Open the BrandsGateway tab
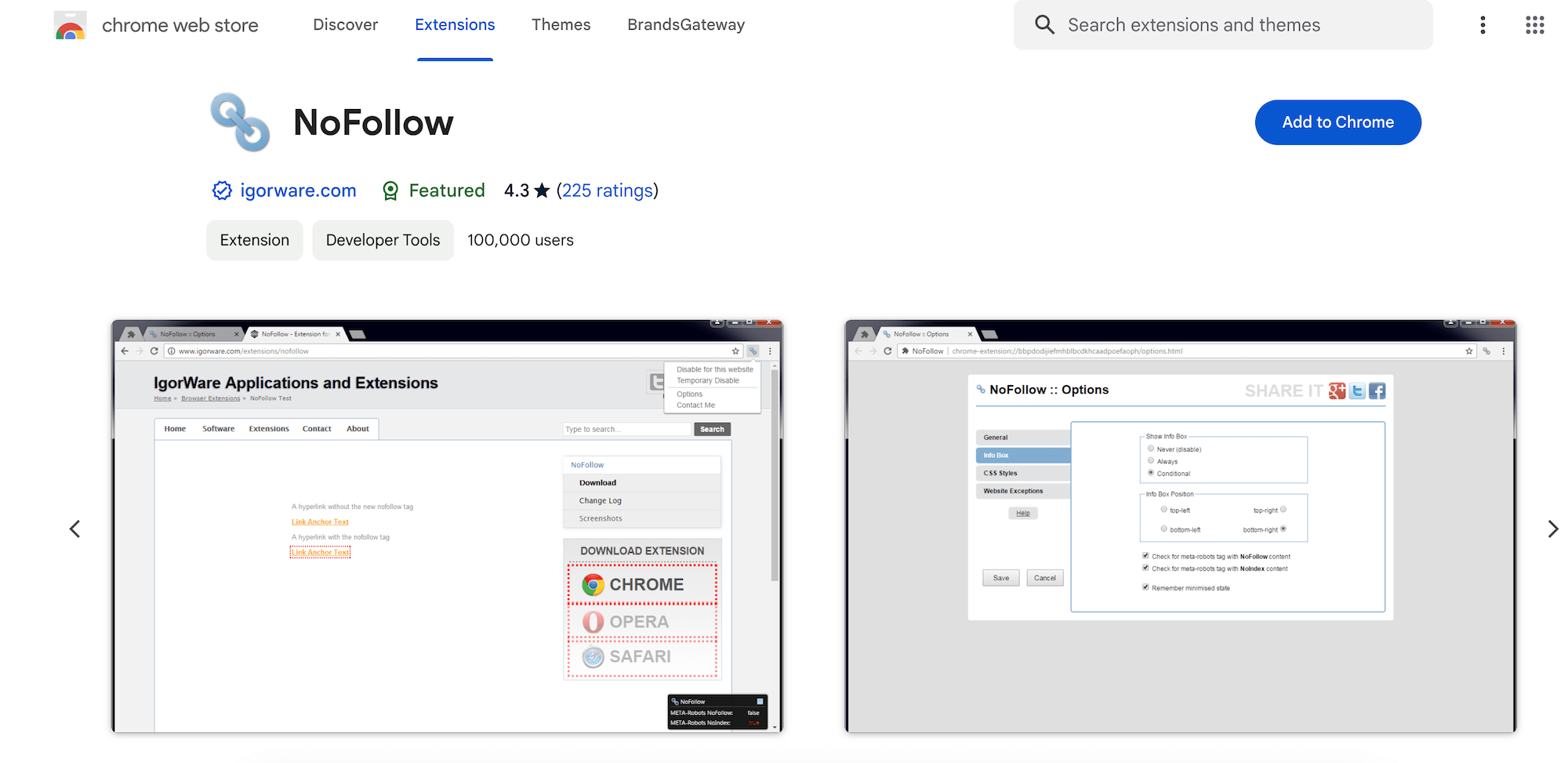The height and width of the screenshot is (763, 1568). [x=686, y=25]
